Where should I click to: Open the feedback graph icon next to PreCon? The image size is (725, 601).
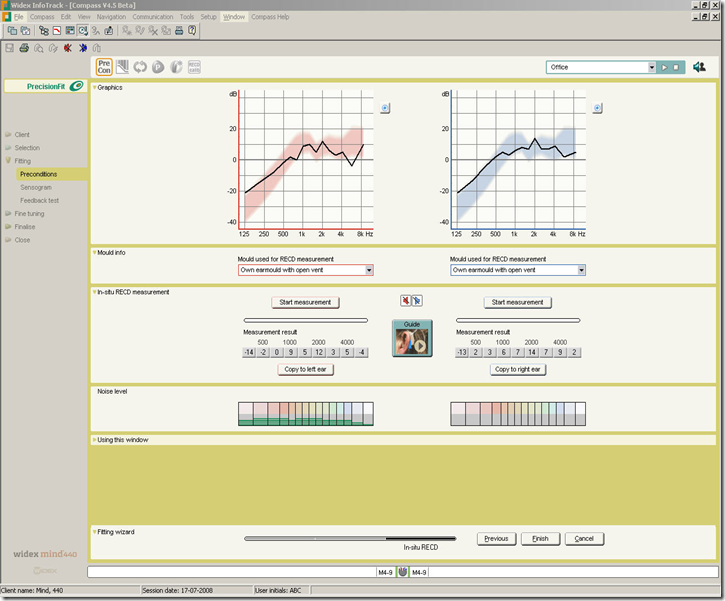coord(122,67)
